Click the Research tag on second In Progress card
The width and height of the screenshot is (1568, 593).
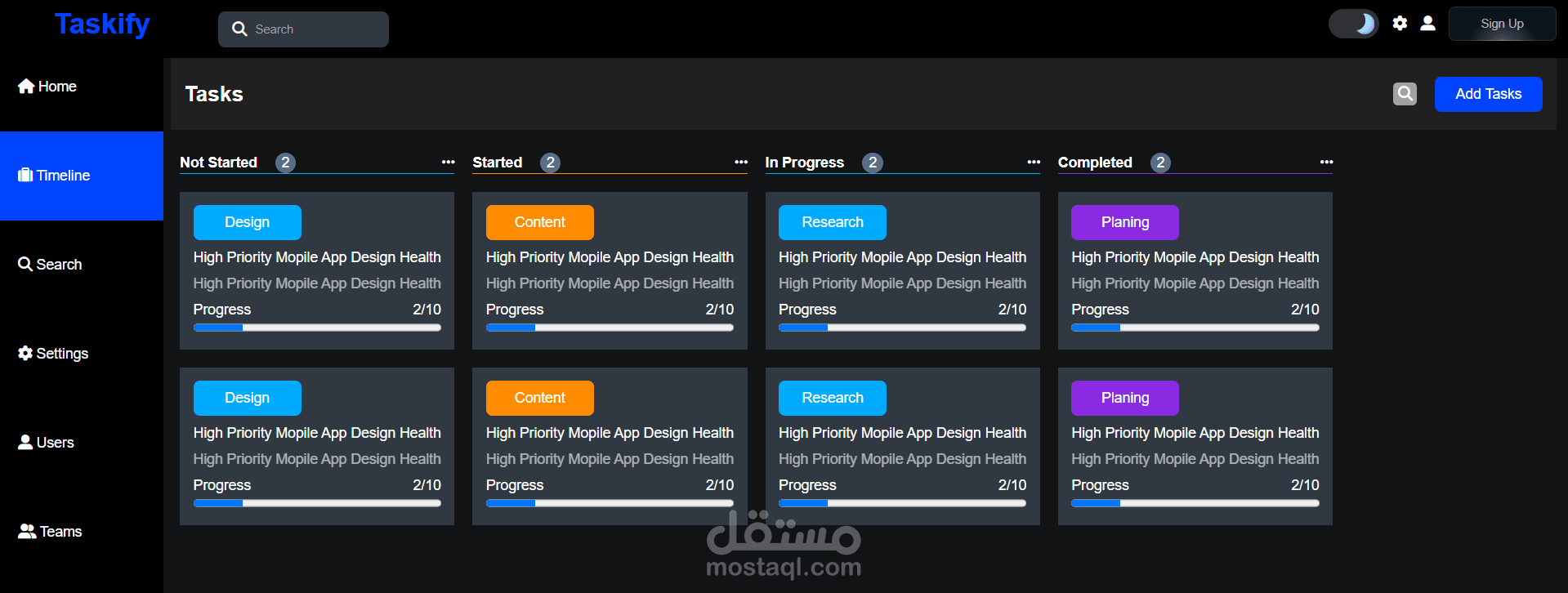[832, 398]
